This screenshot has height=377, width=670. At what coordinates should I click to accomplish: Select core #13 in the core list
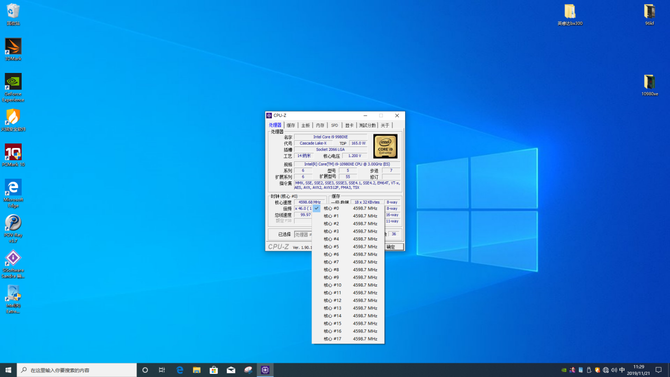[x=348, y=308]
